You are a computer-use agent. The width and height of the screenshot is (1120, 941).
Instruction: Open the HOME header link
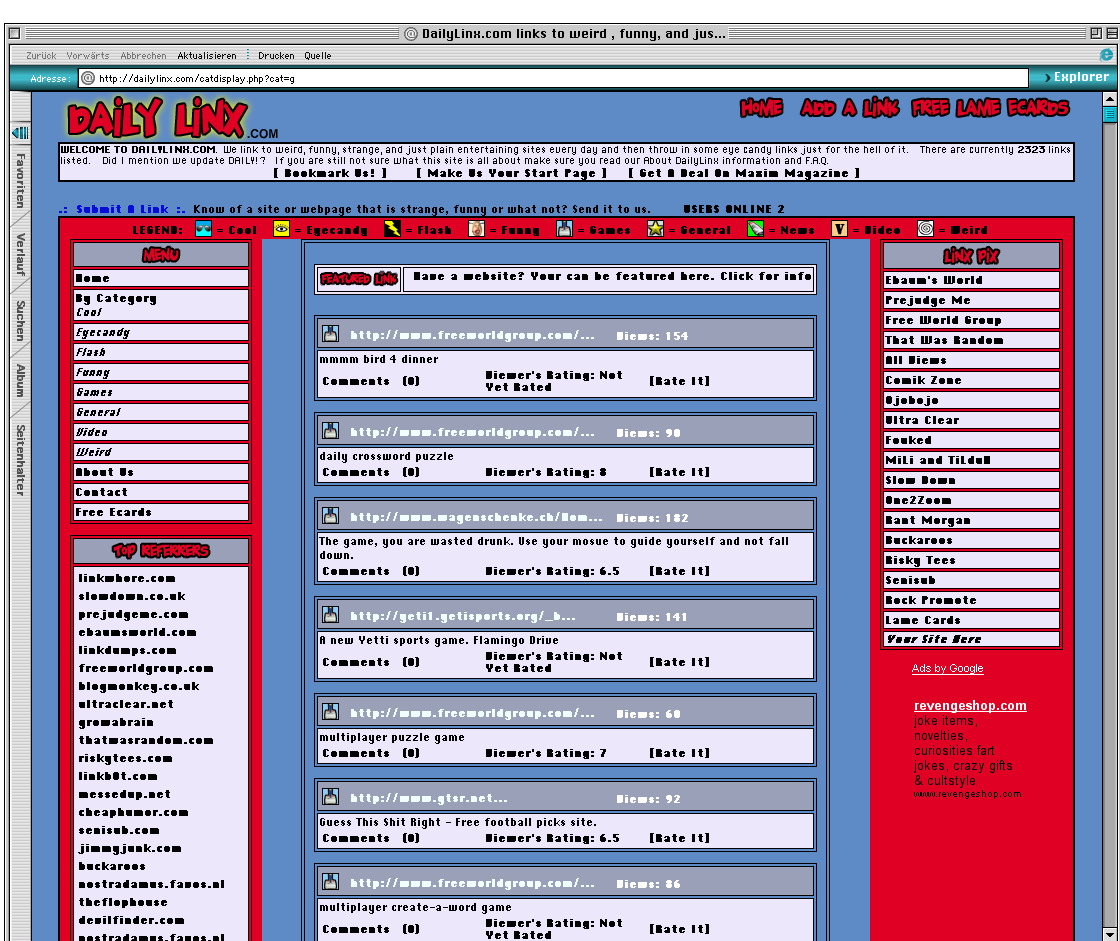click(761, 108)
